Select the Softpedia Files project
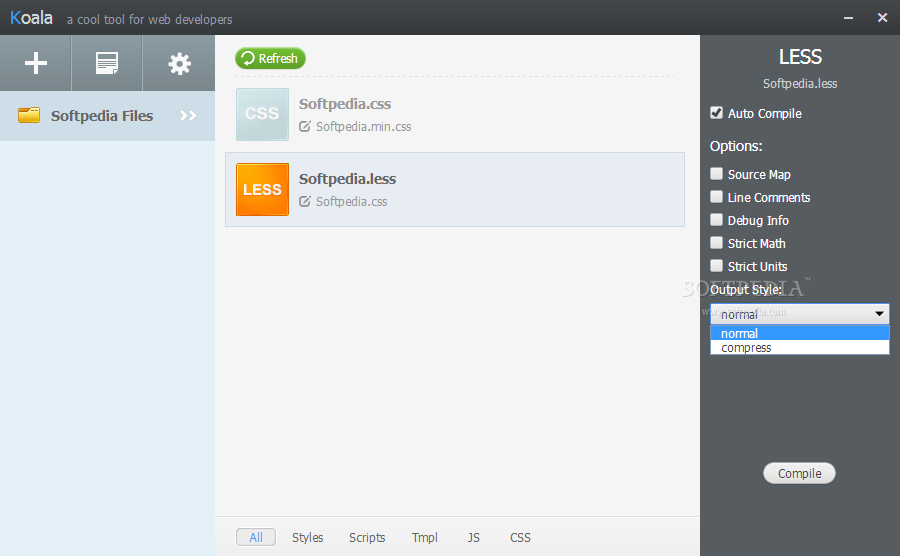The image size is (900, 556). click(107, 116)
